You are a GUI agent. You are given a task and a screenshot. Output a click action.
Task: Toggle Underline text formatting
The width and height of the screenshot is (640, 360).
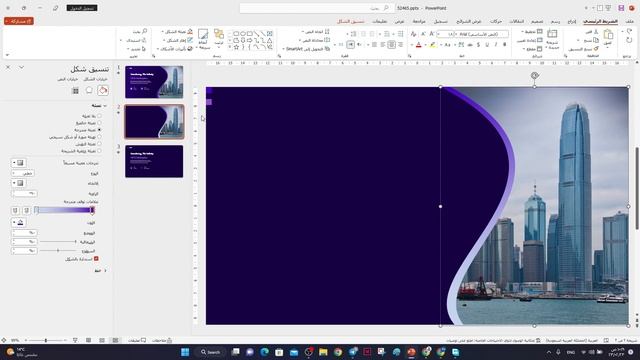(487, 45)
